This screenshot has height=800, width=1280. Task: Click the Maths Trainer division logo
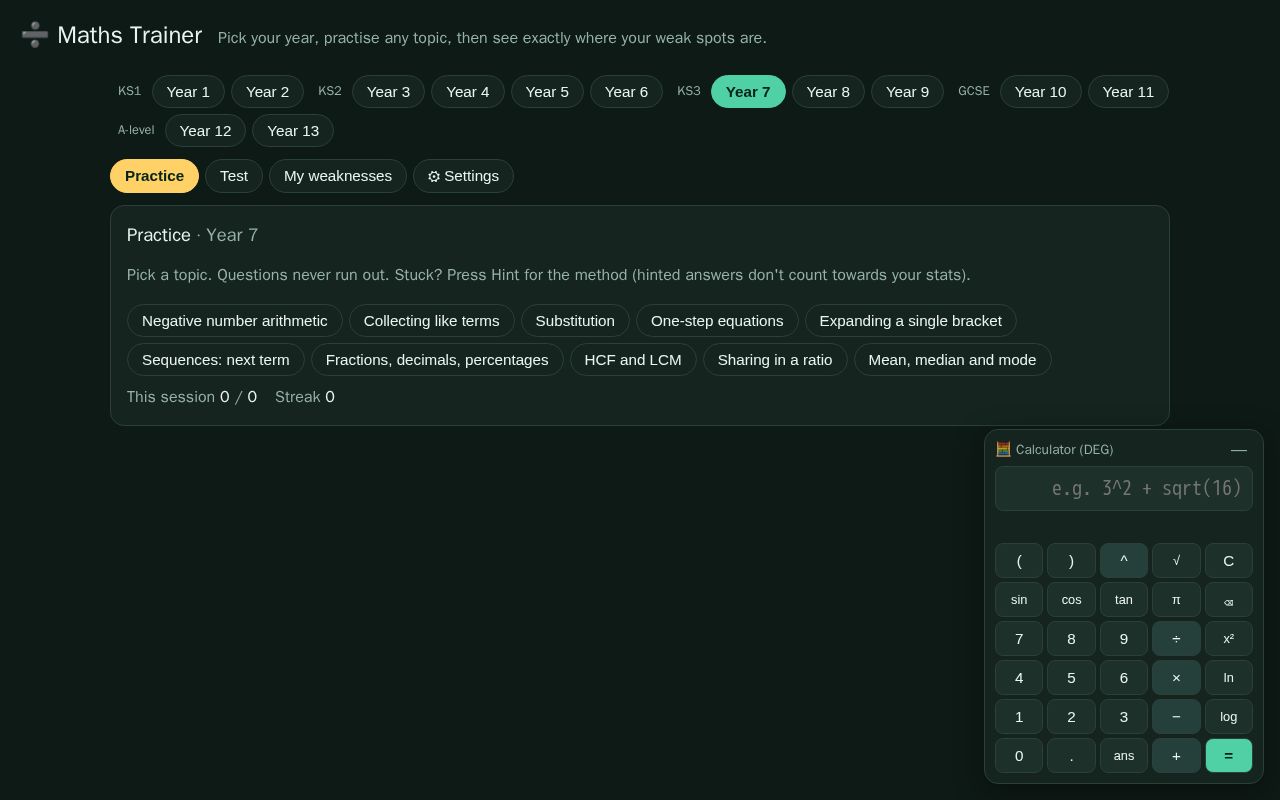click(35, 35)
